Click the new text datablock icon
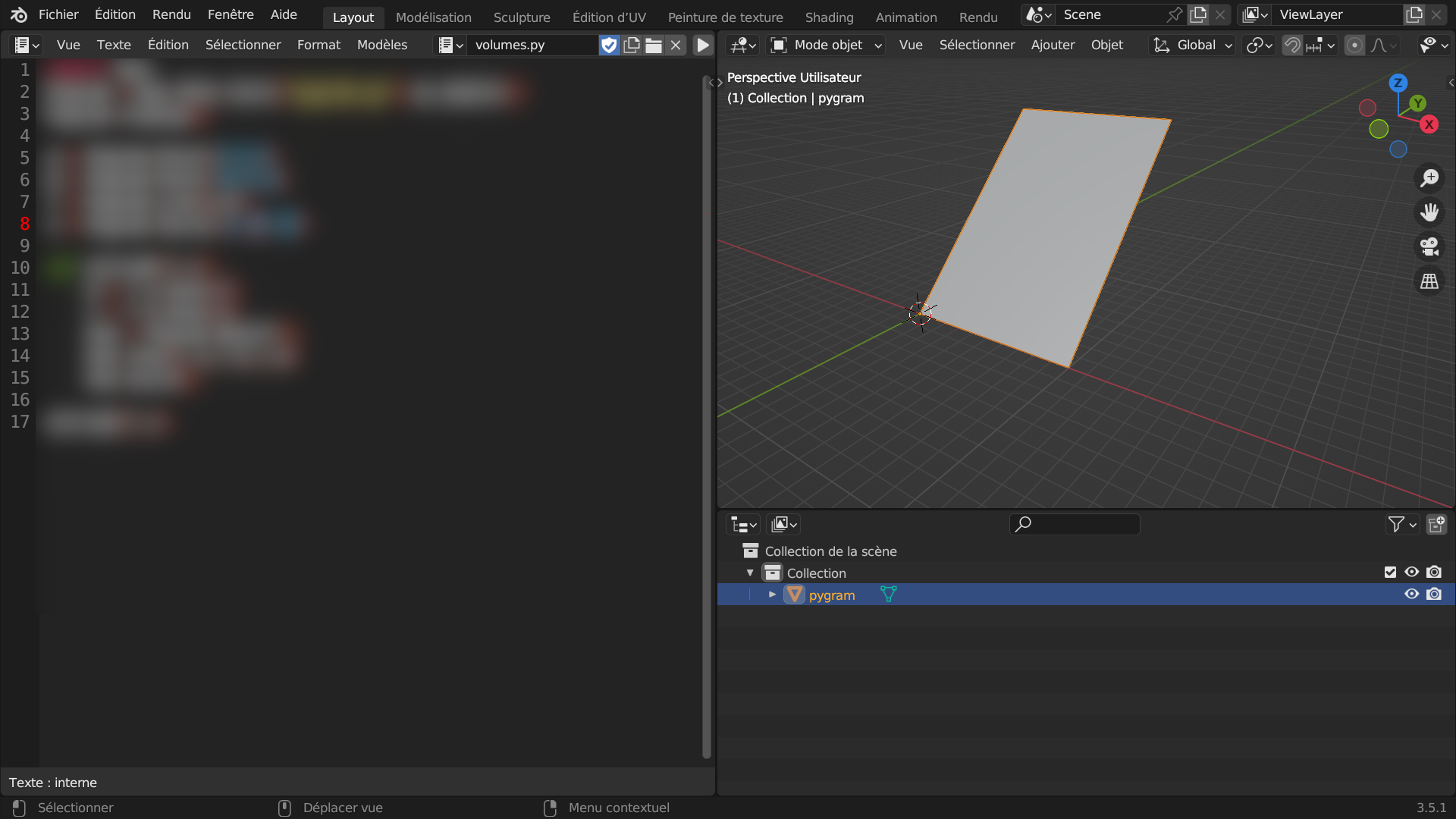Viewport: 1456px width, 819px height. (x=632, y=45)
